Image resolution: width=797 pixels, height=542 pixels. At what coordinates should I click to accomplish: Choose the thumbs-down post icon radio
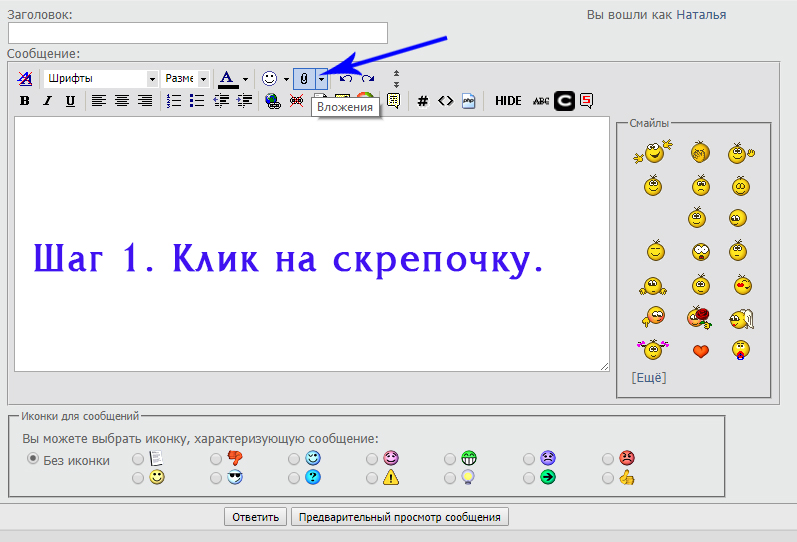(x=216, y=459)
